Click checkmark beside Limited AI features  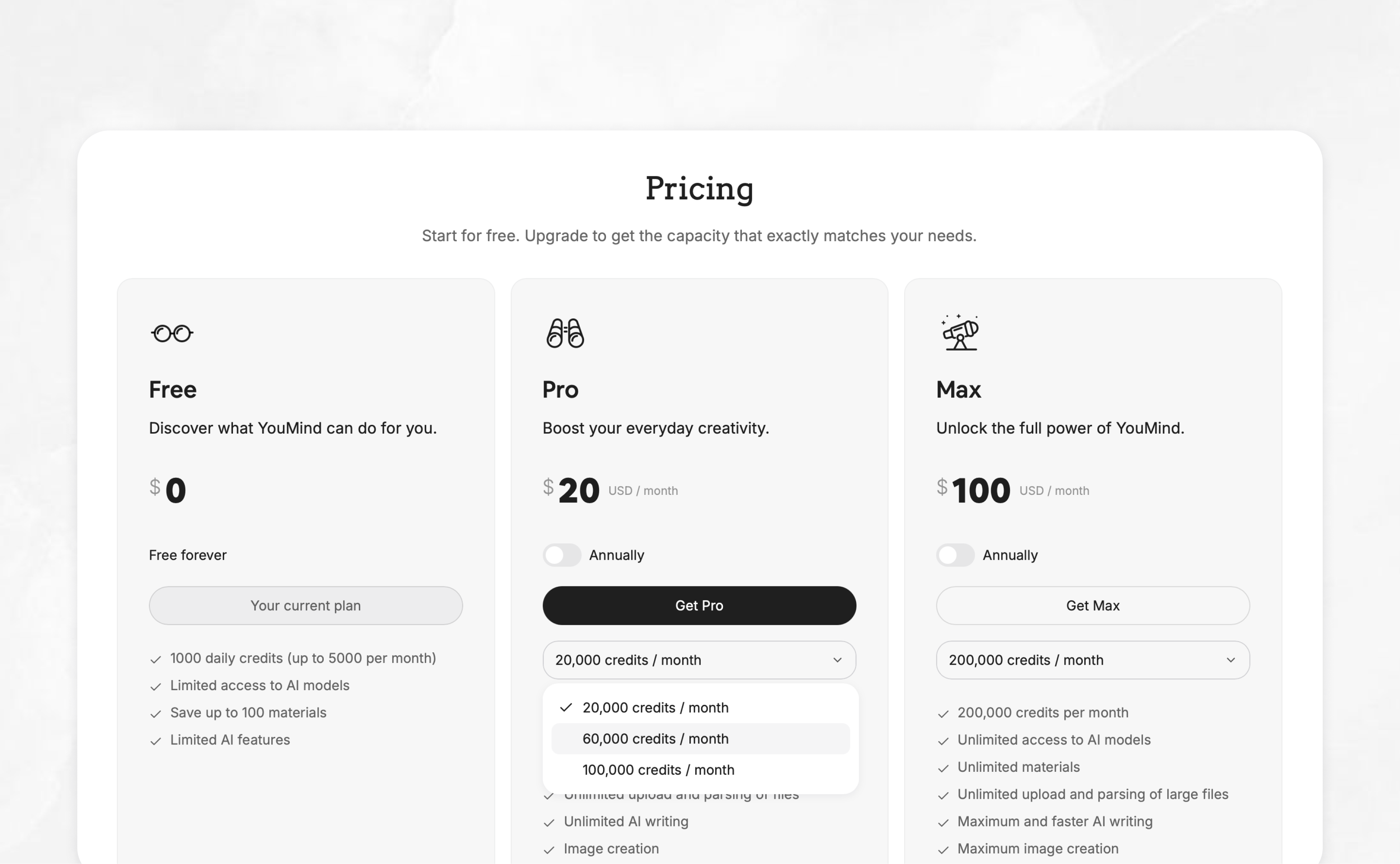[155, 741]
